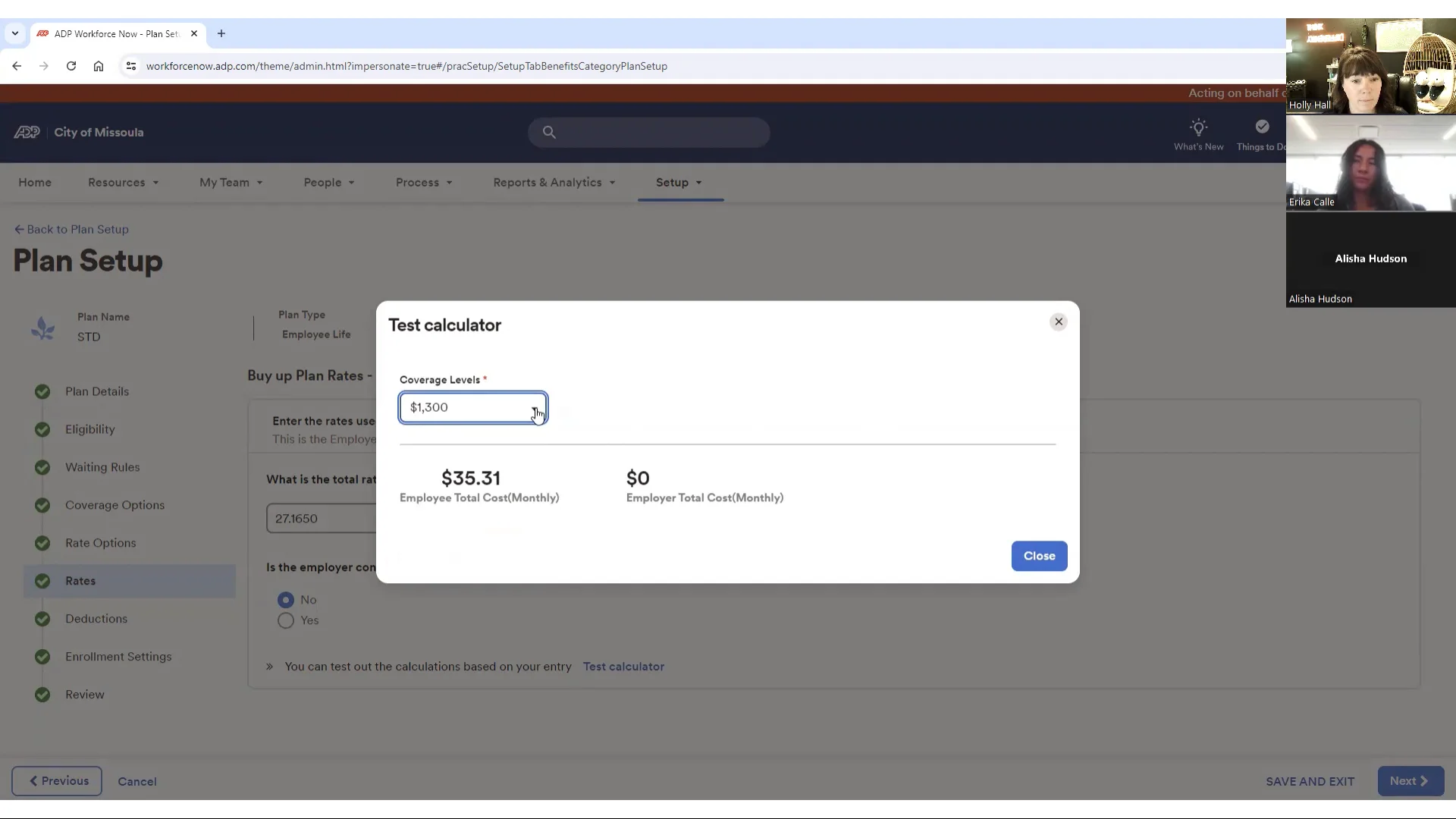Viewport: 1456px width, 819px height.
Task: Open Things to Do checkmark icon
Action: pyautogui.click(x=1262, y=127)
